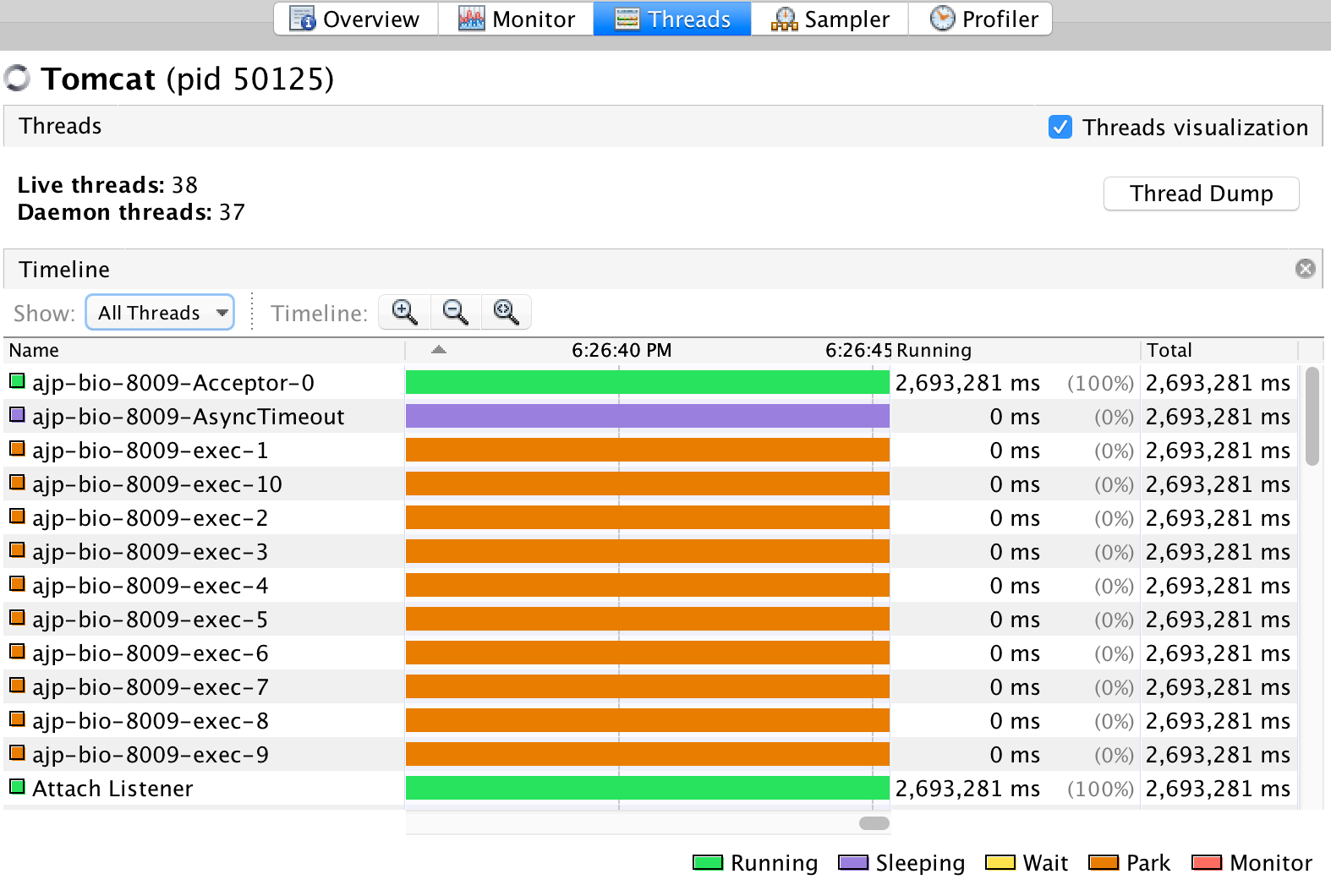The height and width of the screenshot is (896, 1331).
Task: Click the Running legend color swatch
Action: 708,862
